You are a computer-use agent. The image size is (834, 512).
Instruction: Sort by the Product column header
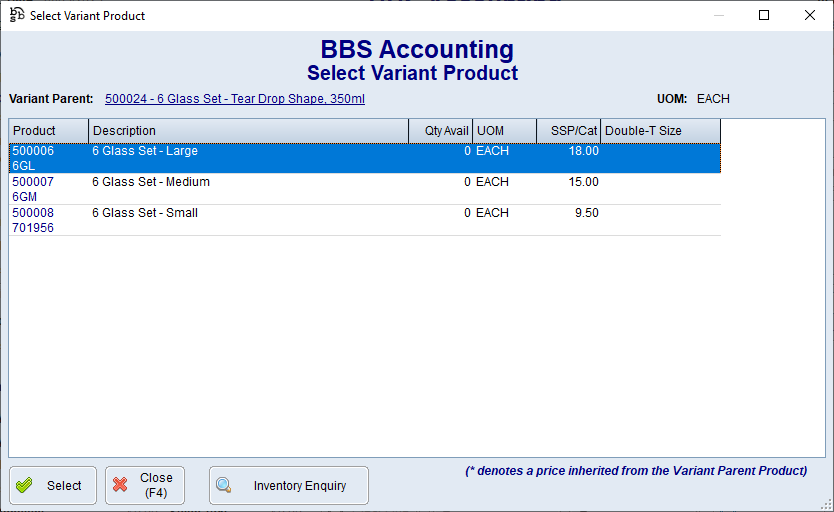[x=48, y=131]
